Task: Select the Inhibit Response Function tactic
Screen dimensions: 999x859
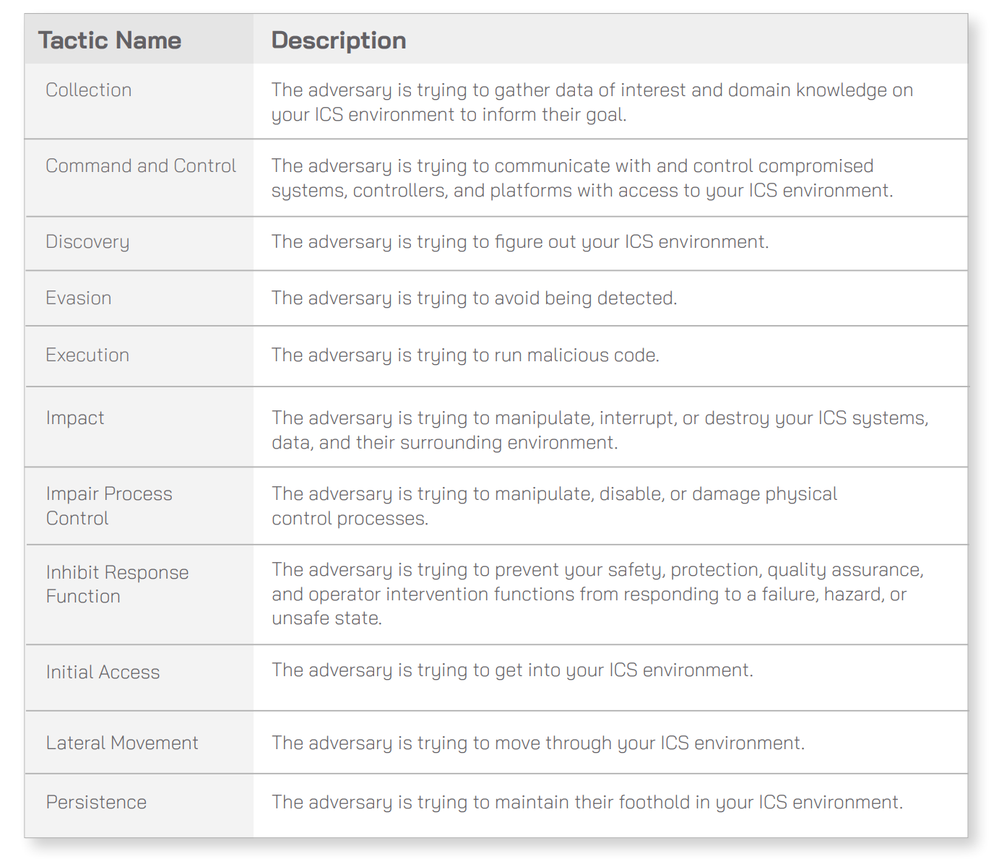Action: pyautogui.click(x=117, y=584)
